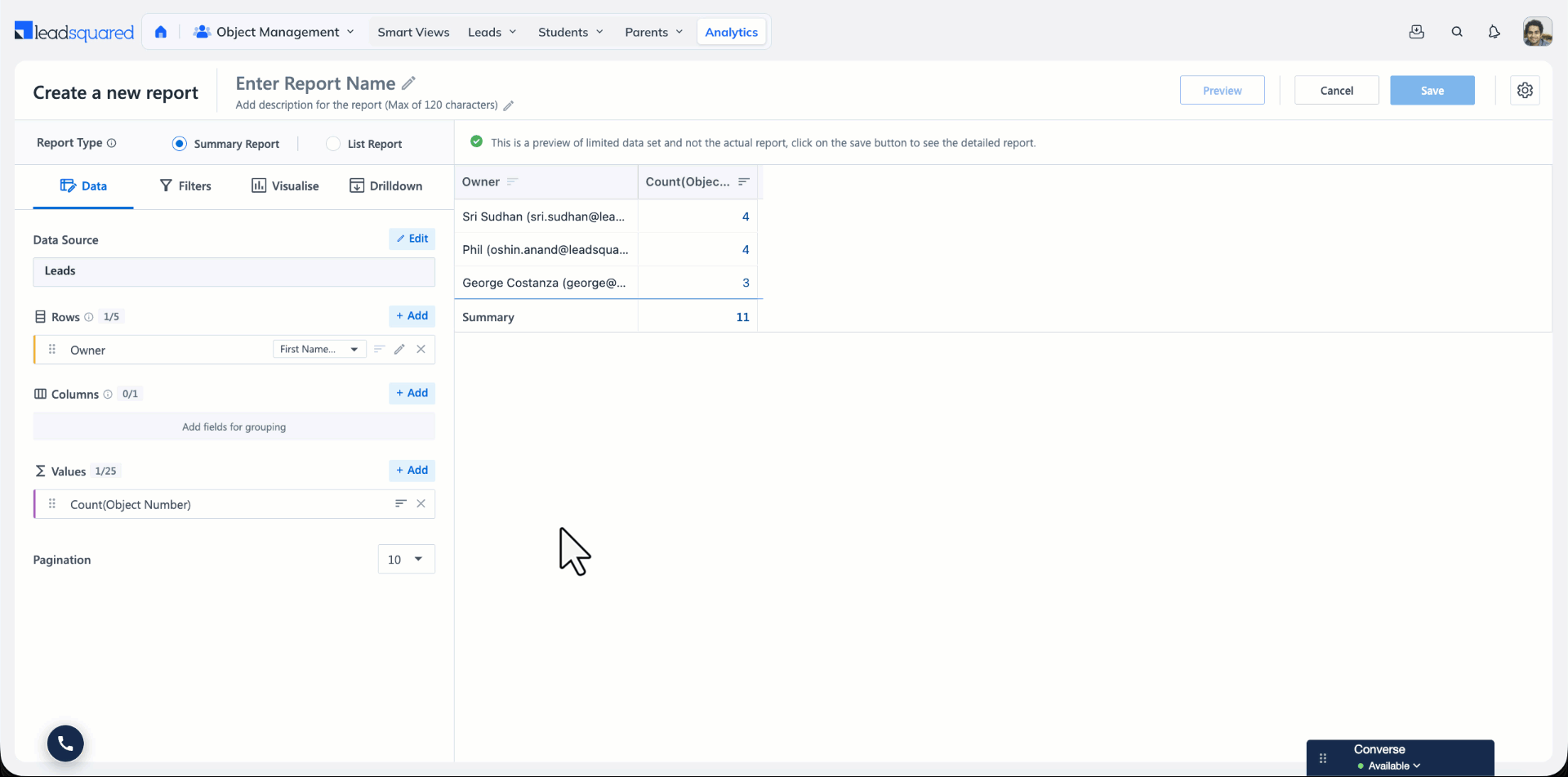Click Rows info icon
Viewport: 1568px width, 777px height.
coord(89,317)
